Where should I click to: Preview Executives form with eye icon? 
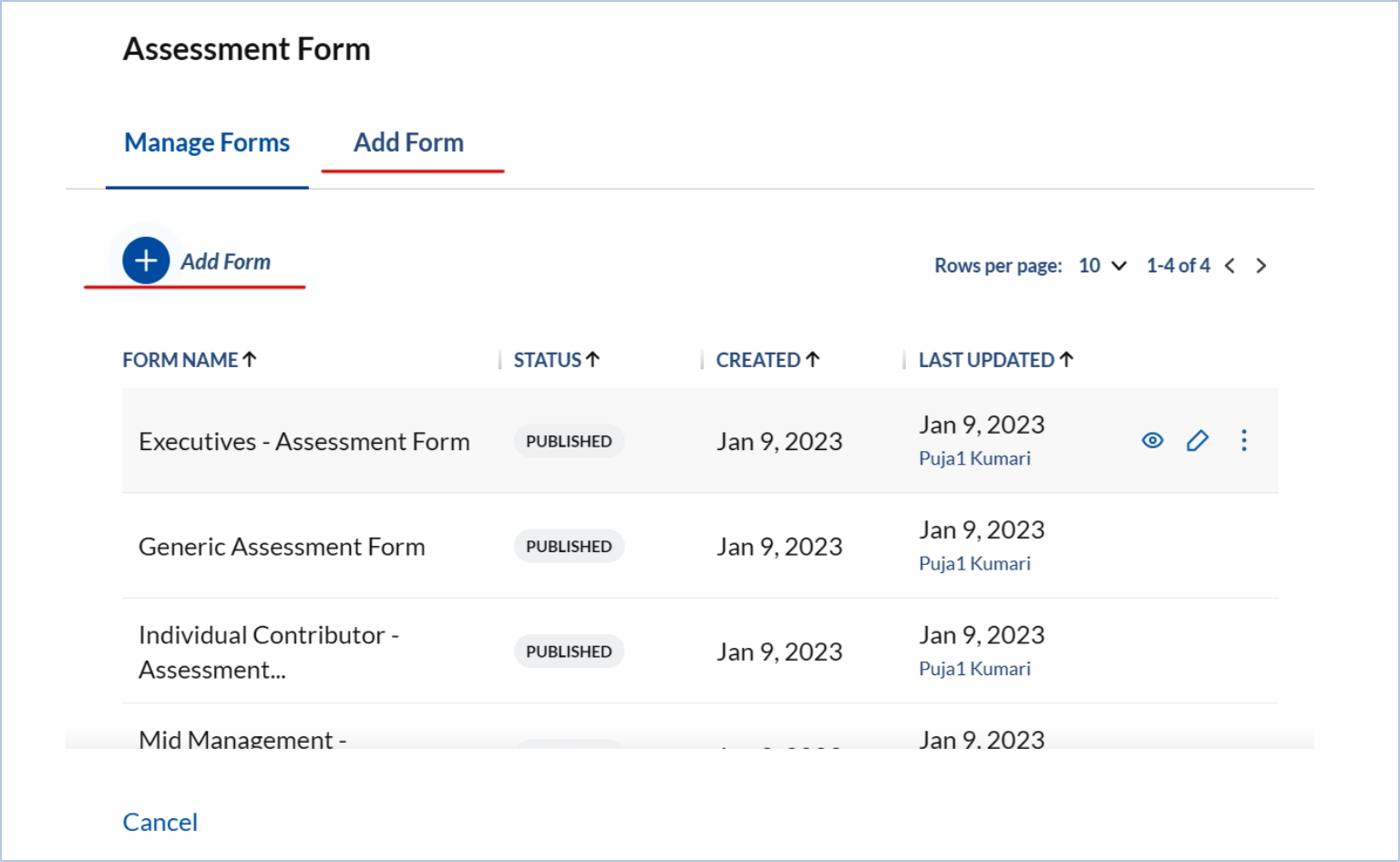click(1152, 441)
